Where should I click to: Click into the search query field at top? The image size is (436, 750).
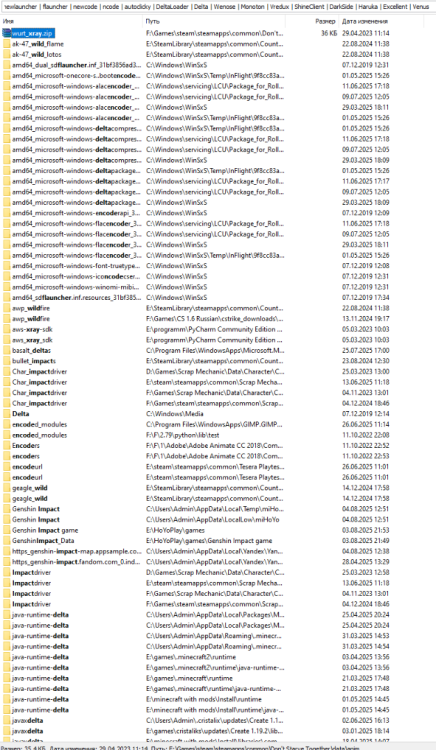tap(218, 7)
